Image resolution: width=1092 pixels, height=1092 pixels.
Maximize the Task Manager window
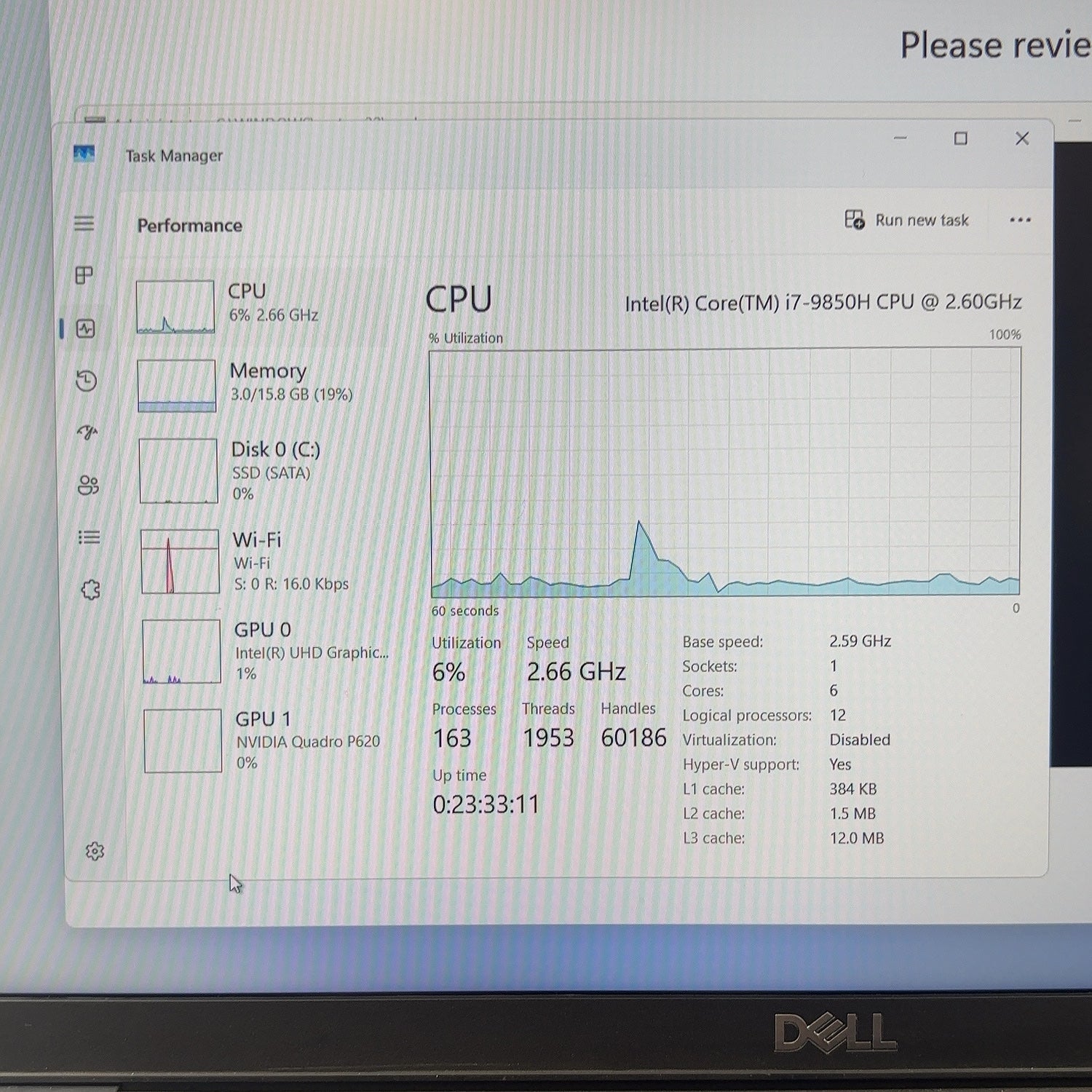[x=961, y=138]
